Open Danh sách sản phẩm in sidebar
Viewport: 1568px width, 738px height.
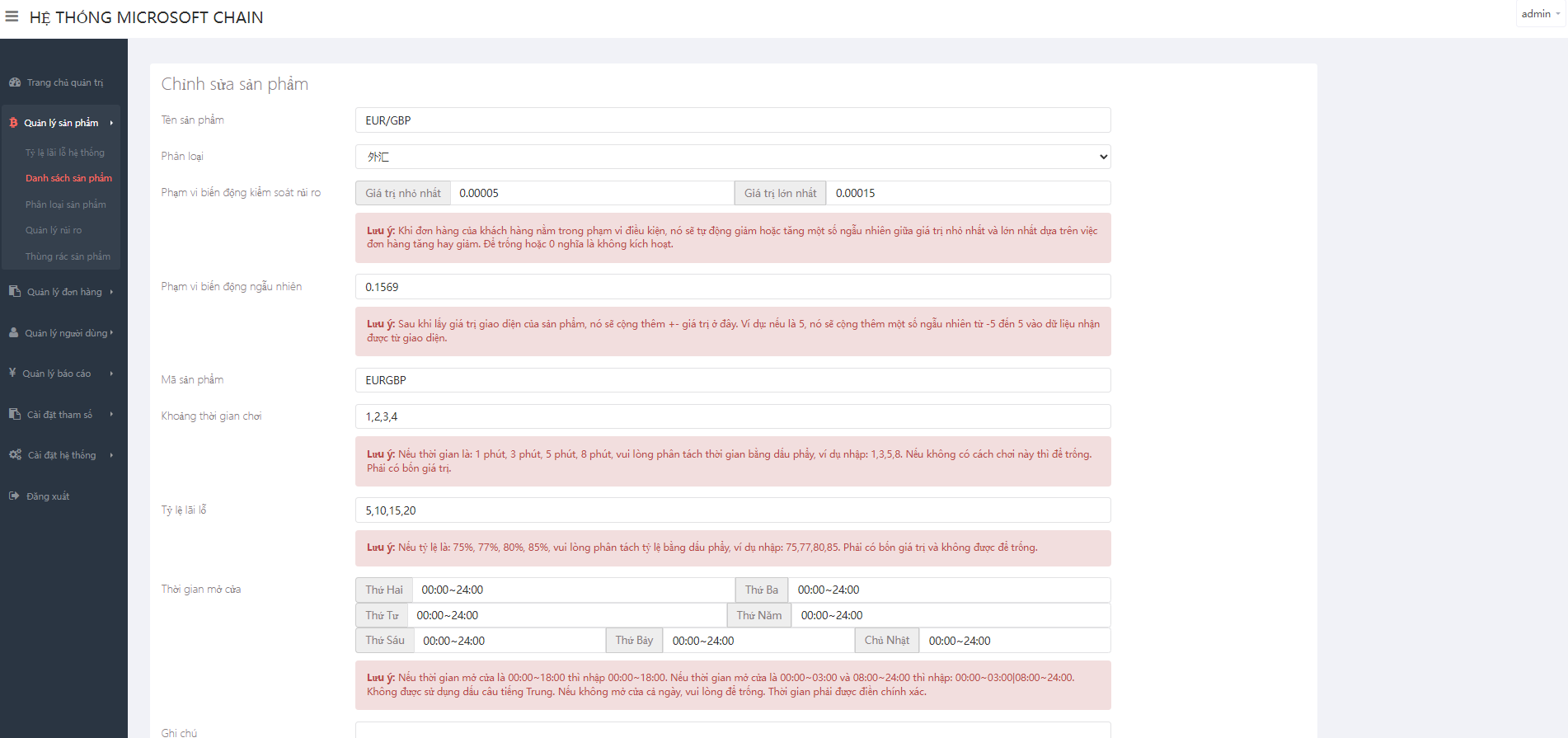(x=68, y=178)
